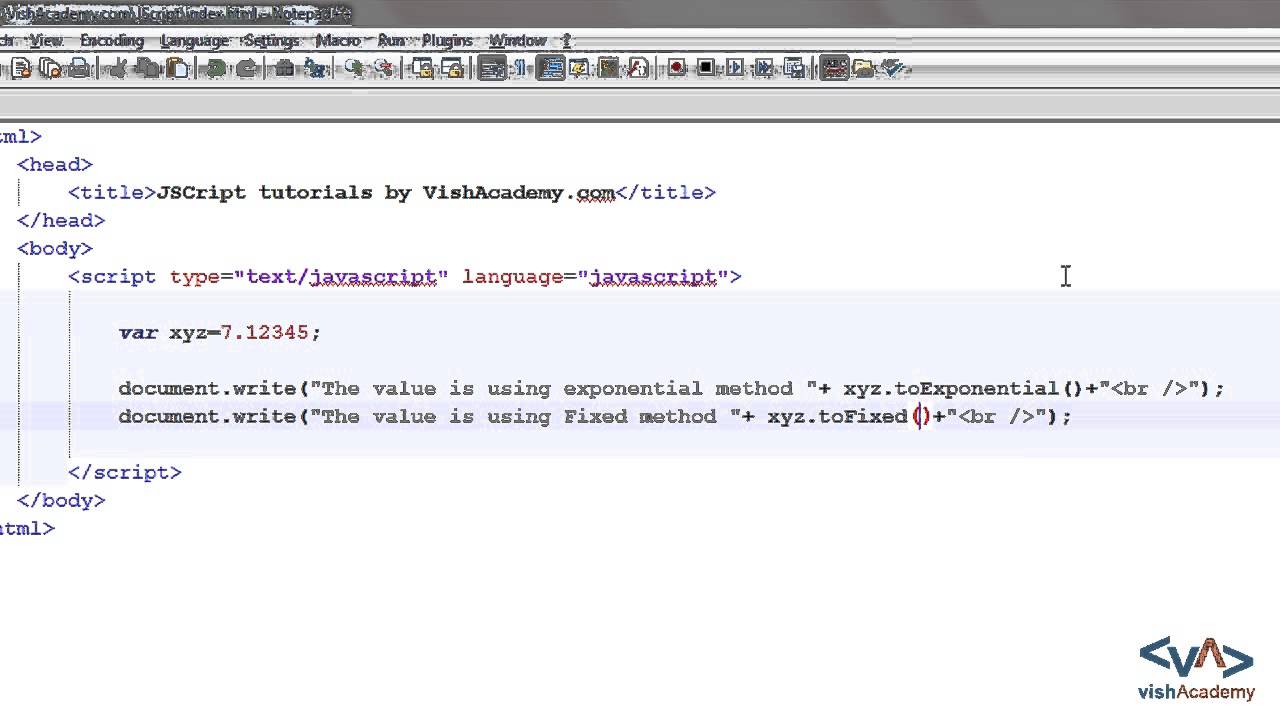Click language="javascript" attribute in script tag
The height and width of the screenshot is (720, 1280).
point(596,277)
